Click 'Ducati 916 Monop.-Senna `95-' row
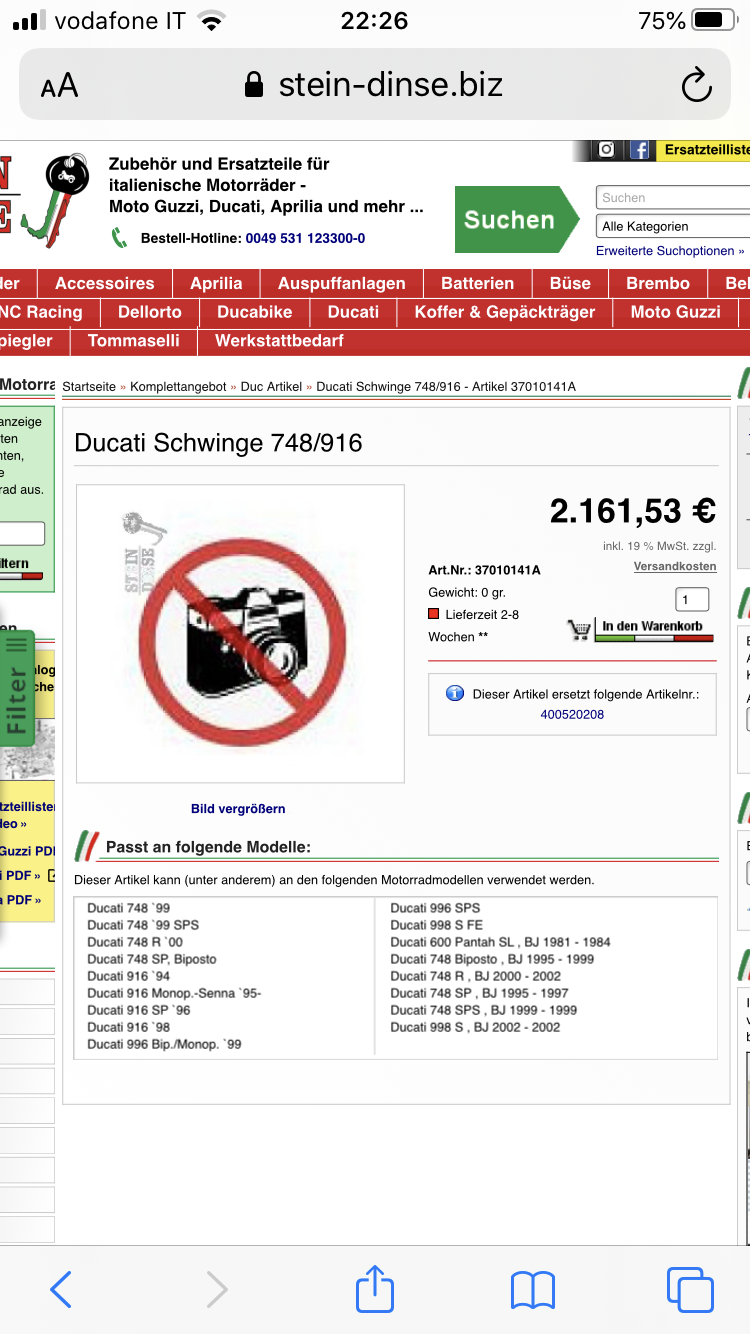 [174, 993]
